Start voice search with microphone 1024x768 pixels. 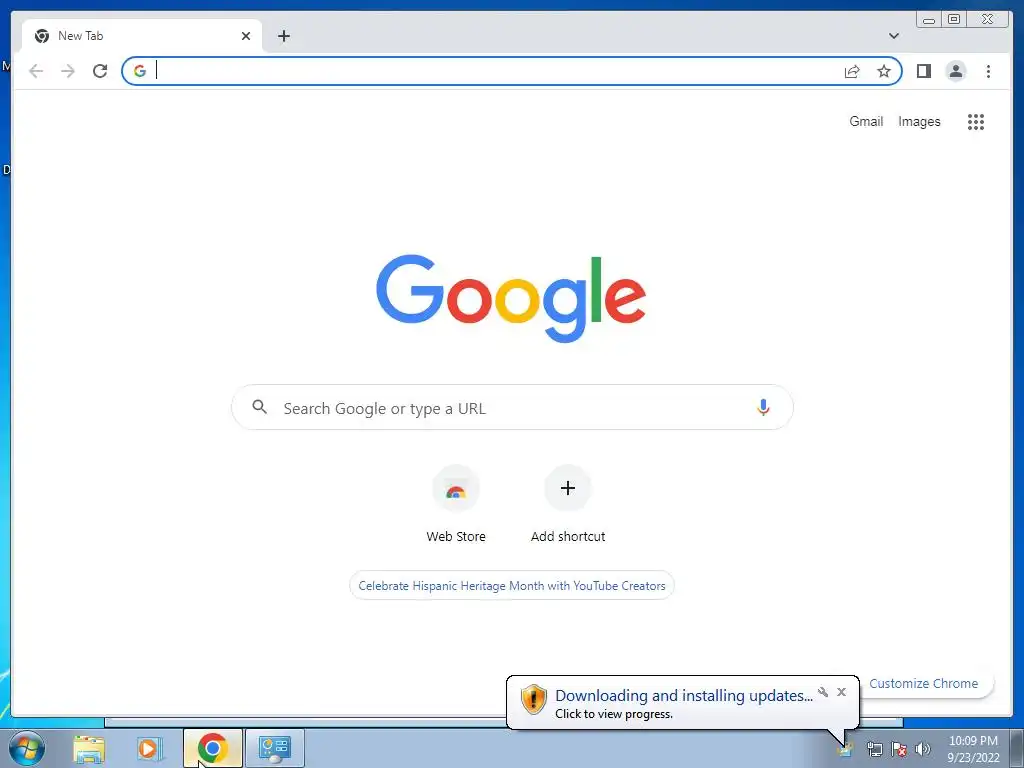(763, 408)
